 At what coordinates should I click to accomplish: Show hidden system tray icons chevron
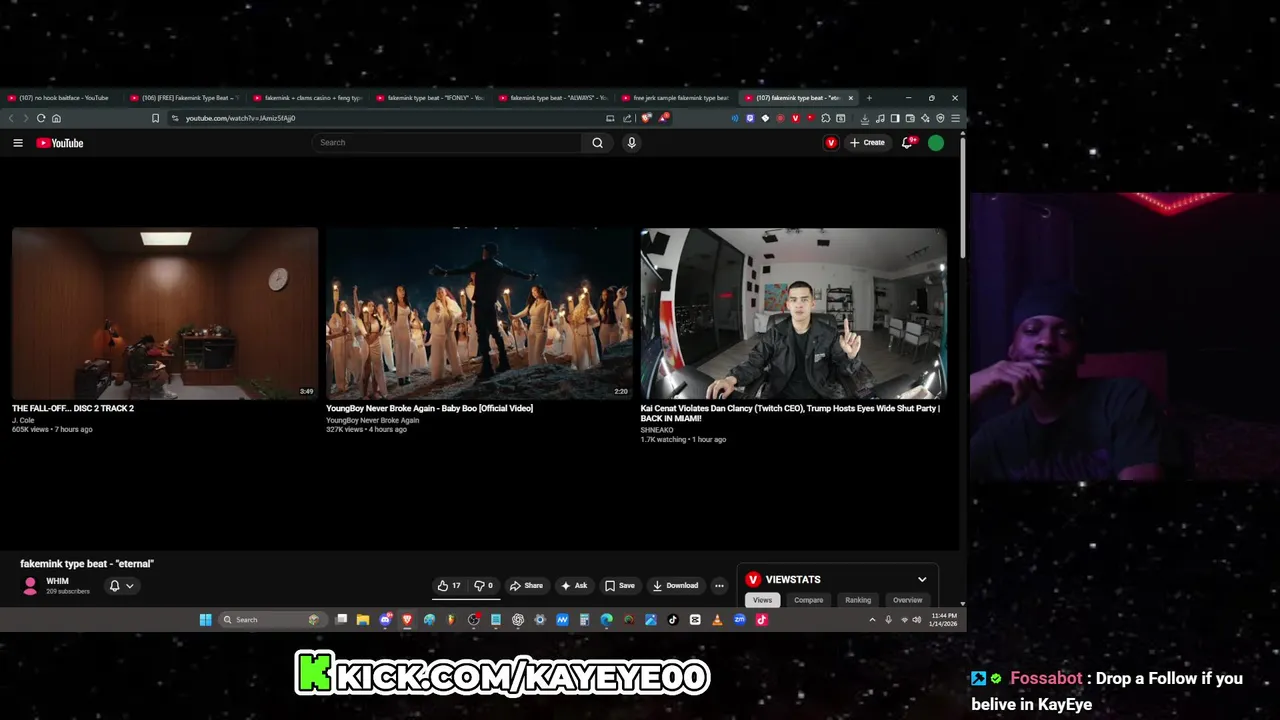click(x=872, y=620)
